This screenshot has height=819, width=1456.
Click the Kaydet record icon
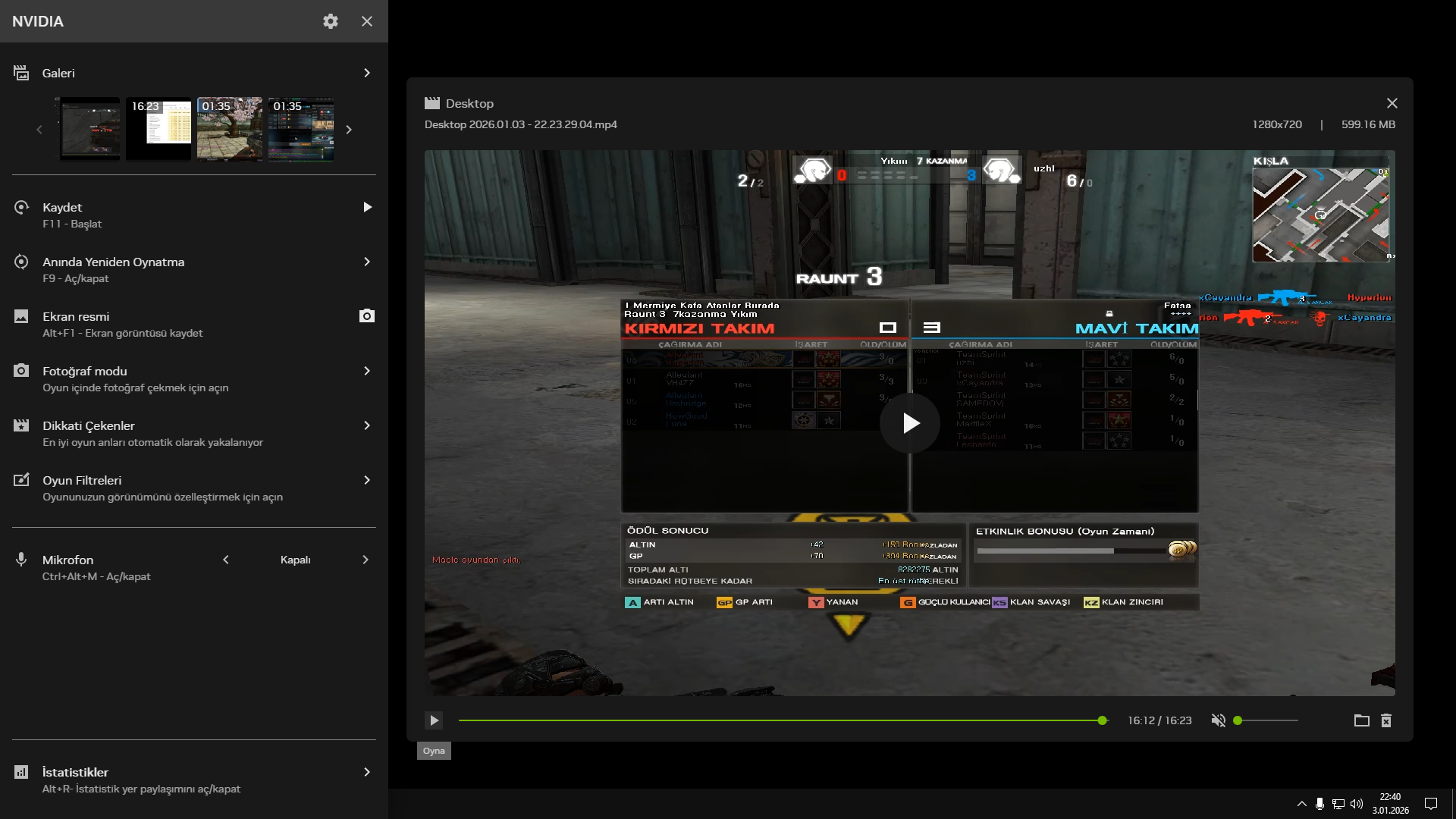pyautogui.click(x=21, y=207)
